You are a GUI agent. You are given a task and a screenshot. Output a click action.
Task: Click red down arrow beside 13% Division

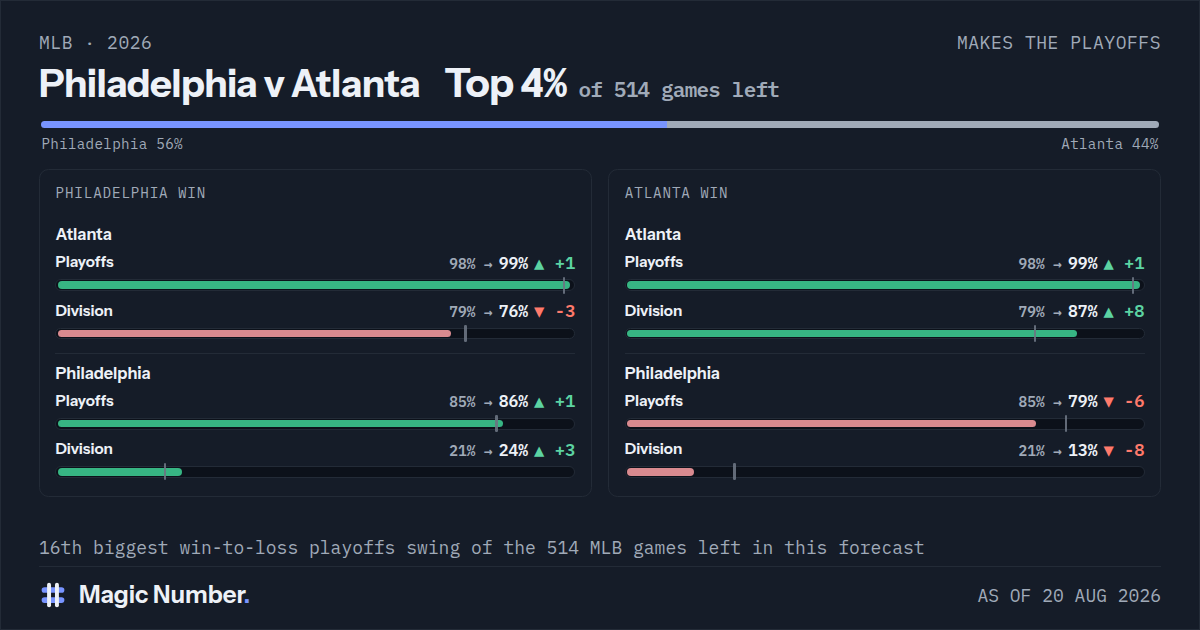[1108, 451]
